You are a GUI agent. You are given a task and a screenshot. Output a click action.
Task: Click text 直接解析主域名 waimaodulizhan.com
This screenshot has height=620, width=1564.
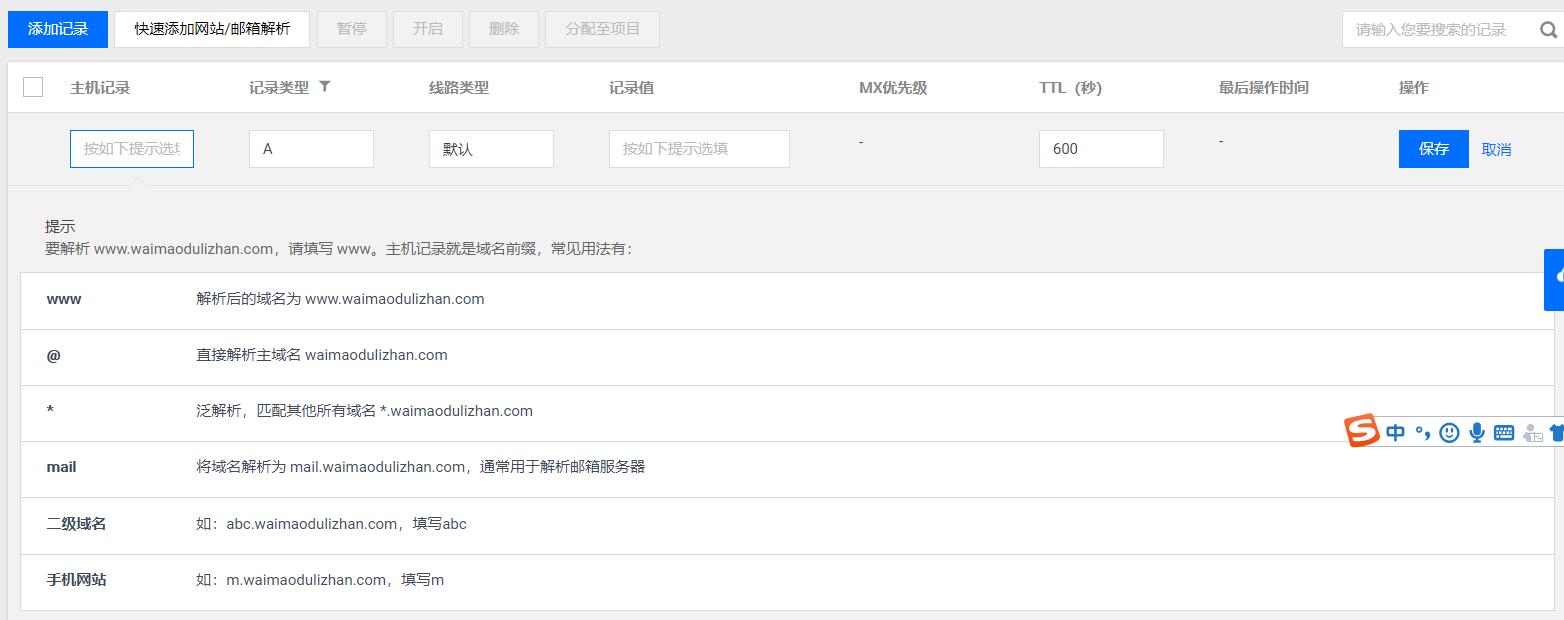point(322,355)
